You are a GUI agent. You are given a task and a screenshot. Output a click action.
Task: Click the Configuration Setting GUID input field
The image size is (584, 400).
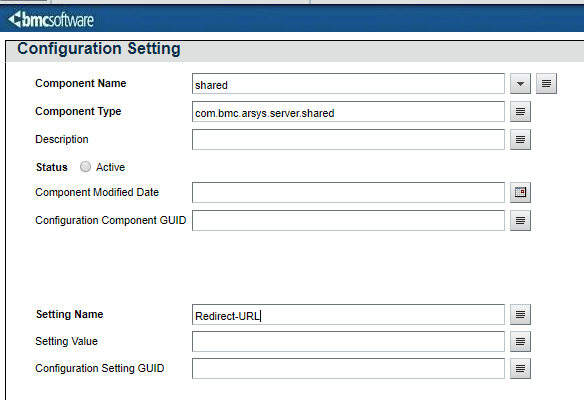(x=348, y=368)
